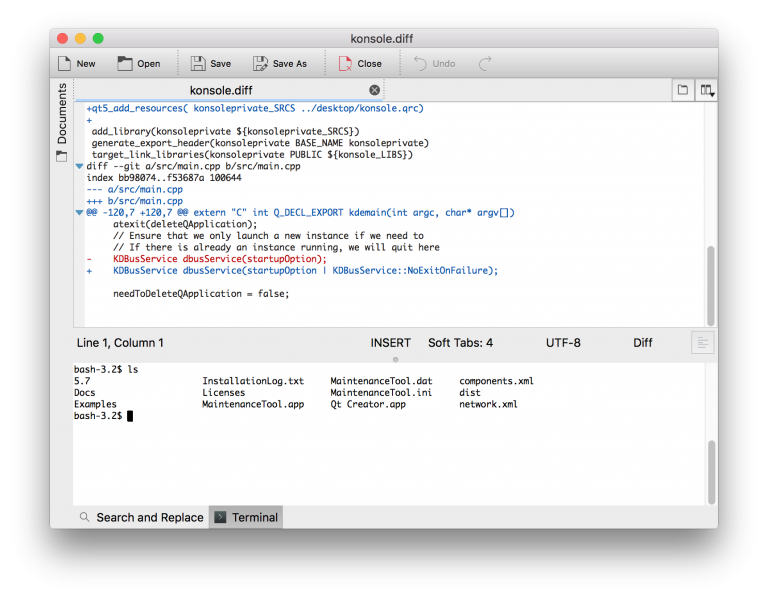Open the UTF-8 encoding selector

(563, 343)
